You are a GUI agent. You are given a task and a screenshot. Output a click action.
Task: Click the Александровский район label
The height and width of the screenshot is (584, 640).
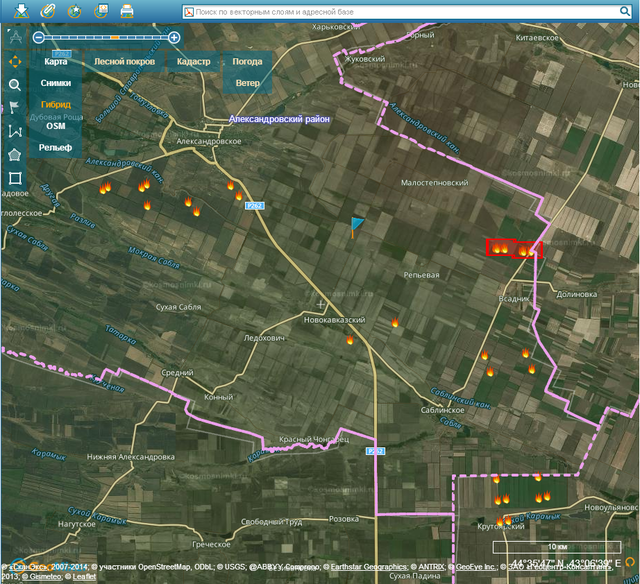pyautogui.click(x=279, y=119)
